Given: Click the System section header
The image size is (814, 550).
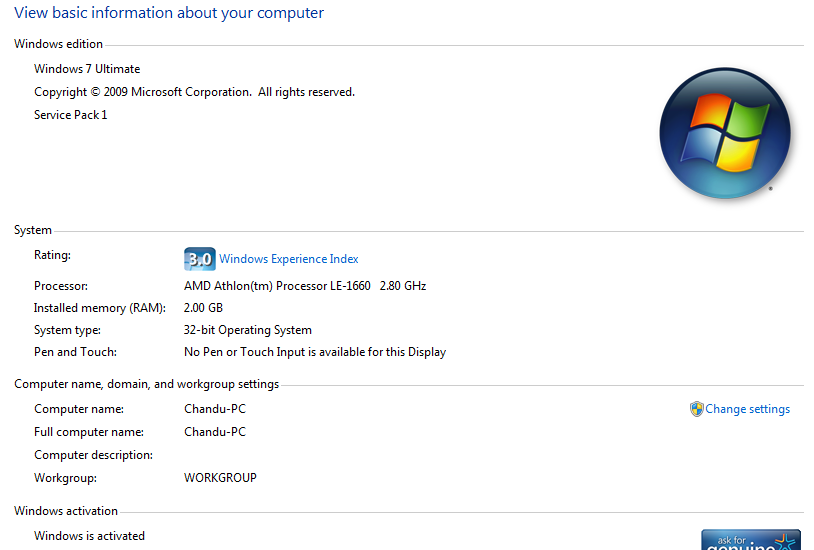Looking at the screenshot, I should pyautogui.click(x=33, y=230).
